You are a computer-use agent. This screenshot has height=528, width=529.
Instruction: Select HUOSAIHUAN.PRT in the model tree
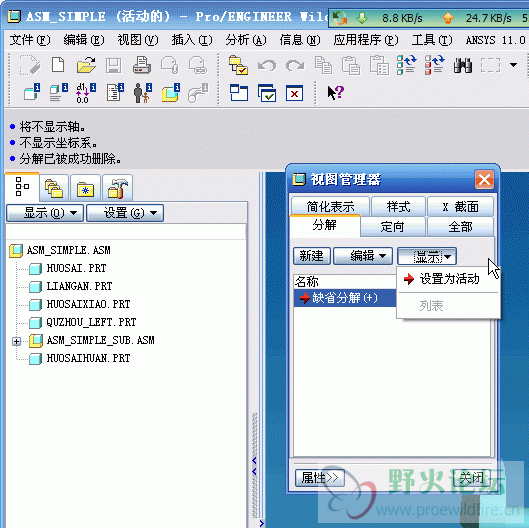tap(88, 358)
